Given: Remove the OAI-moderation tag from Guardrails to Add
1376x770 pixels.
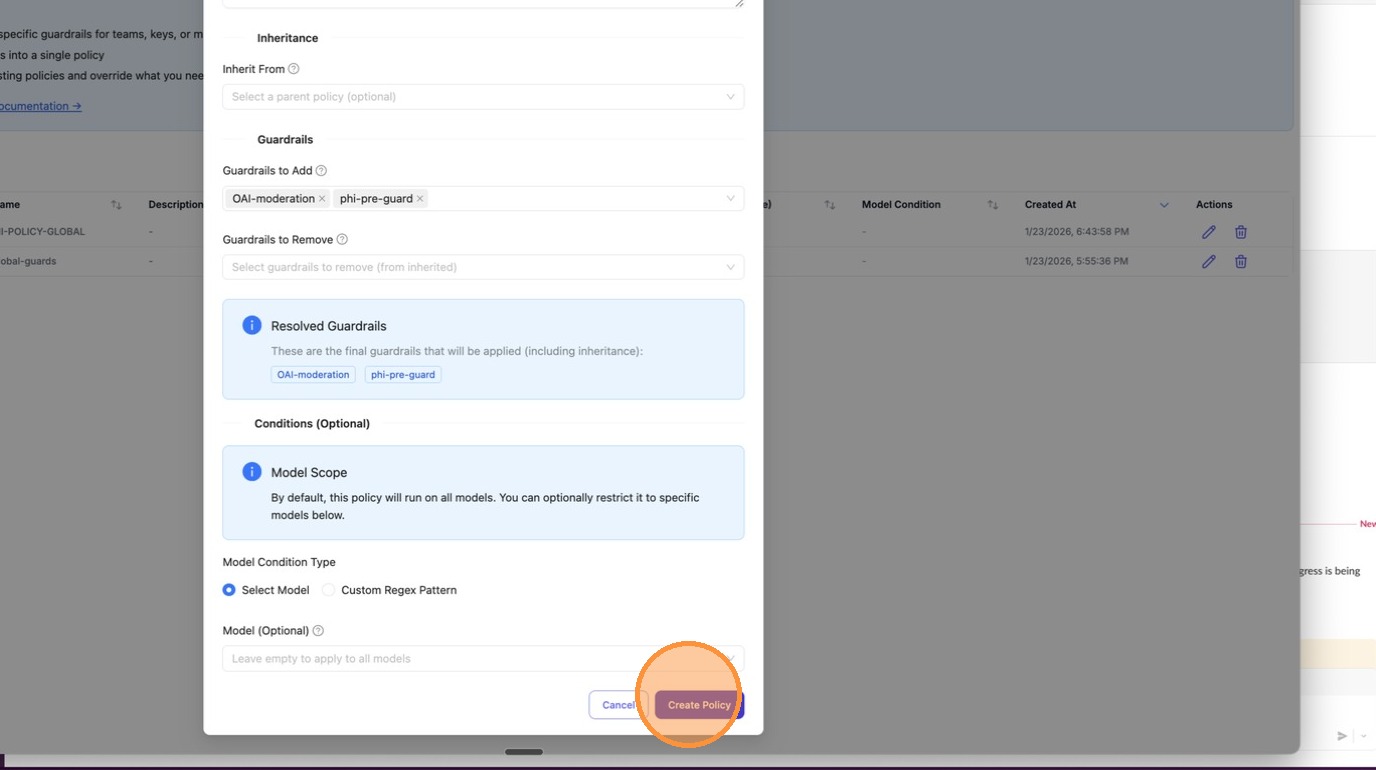Looking at the screenshot, I should pyautogui.click(x=322, y=199).
